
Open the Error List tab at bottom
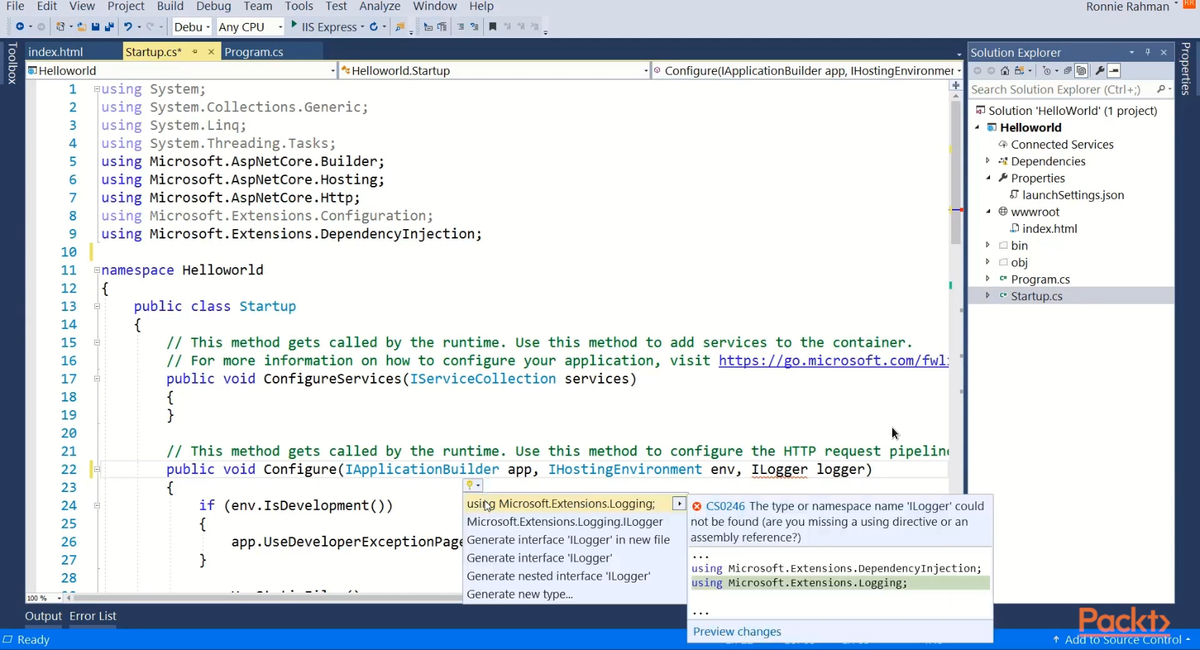[93, 616]
